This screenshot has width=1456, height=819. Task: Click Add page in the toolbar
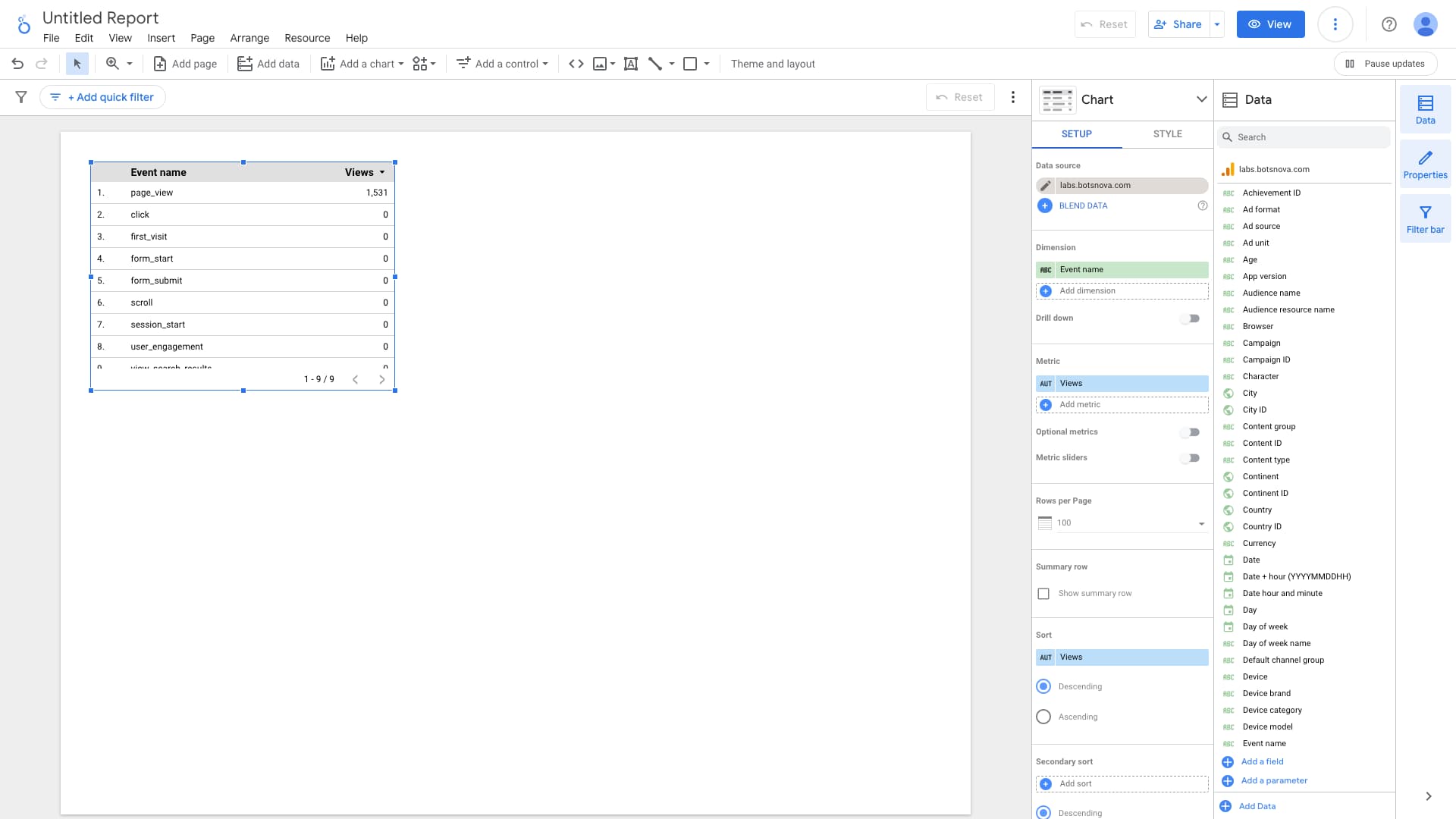point(186,64)
